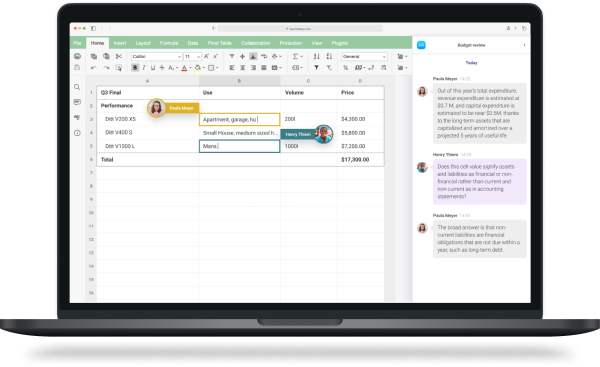Click the Copy icon
The image size is (600, 367).
point(94,56)
